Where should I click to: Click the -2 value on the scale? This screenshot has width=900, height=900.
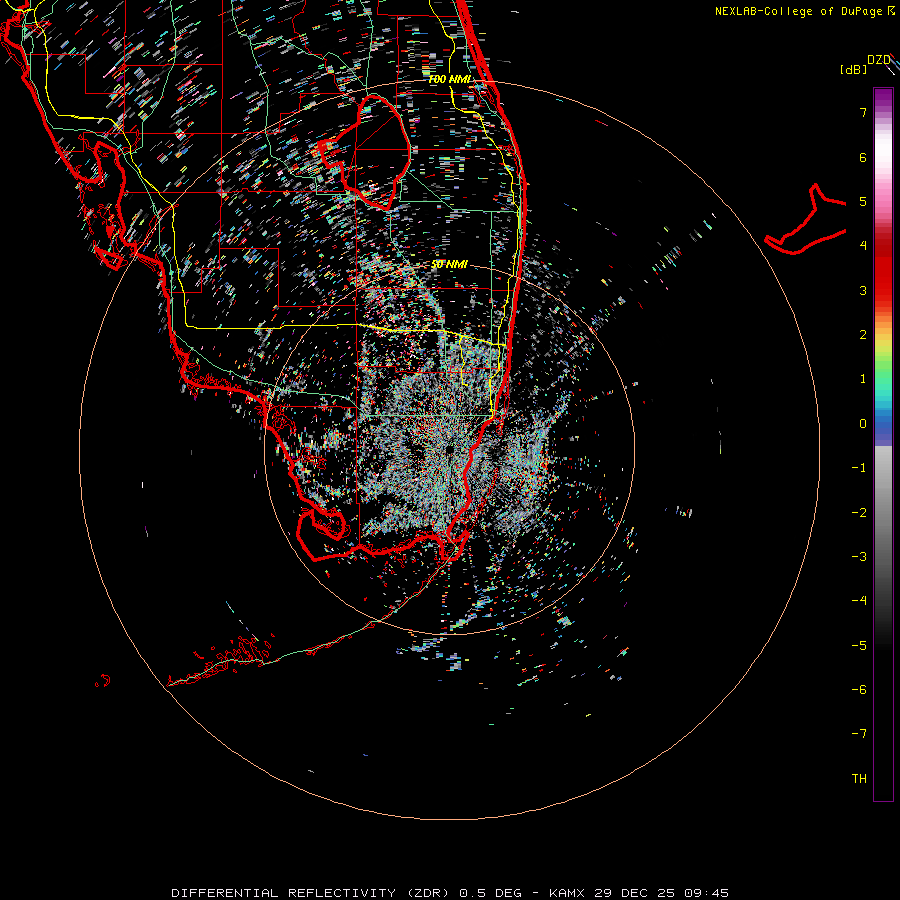tap(859, 513)
